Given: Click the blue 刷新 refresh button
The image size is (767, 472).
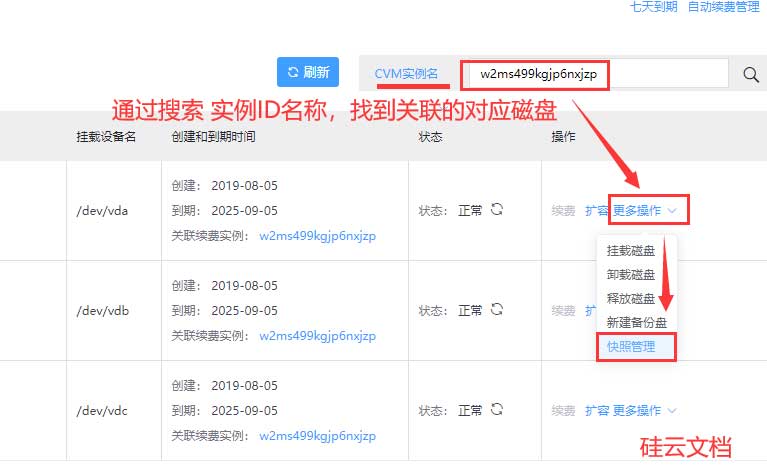Looking at the screenshot, I should [x=308, y=72].
